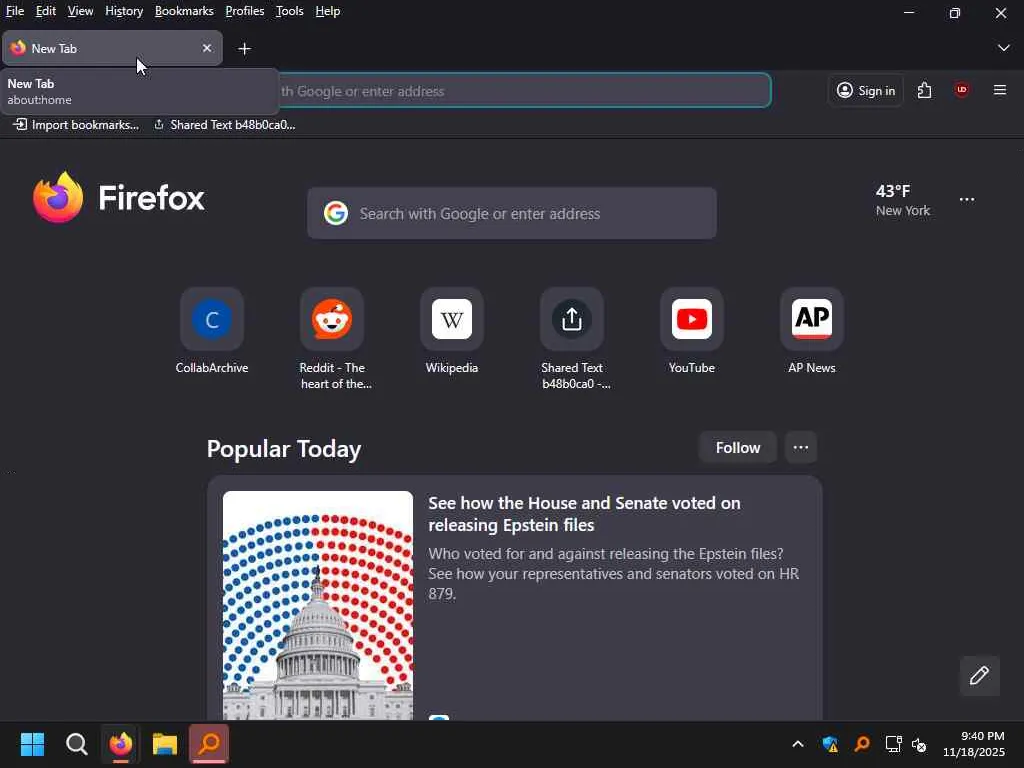The image size is (1024, 768).
Task: Click the 43°F New York weather widget
Action: [x=903, y=200]
